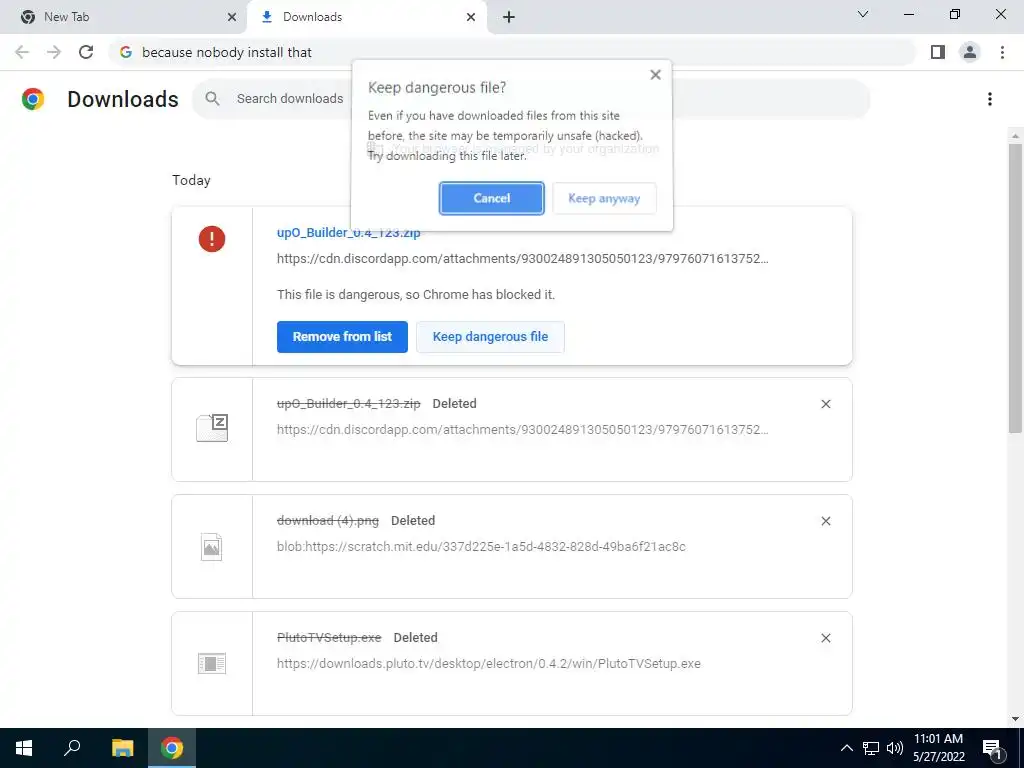Screen dimensions: 1024x768
Task: Close the New Tab tab
Action: pos(232,18)
